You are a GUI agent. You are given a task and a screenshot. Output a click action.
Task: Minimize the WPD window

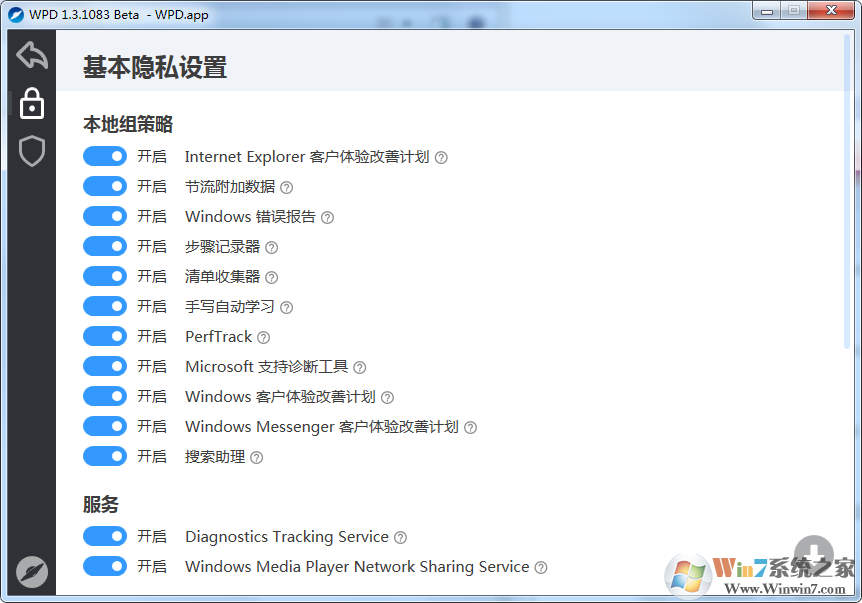coord(767,10)
